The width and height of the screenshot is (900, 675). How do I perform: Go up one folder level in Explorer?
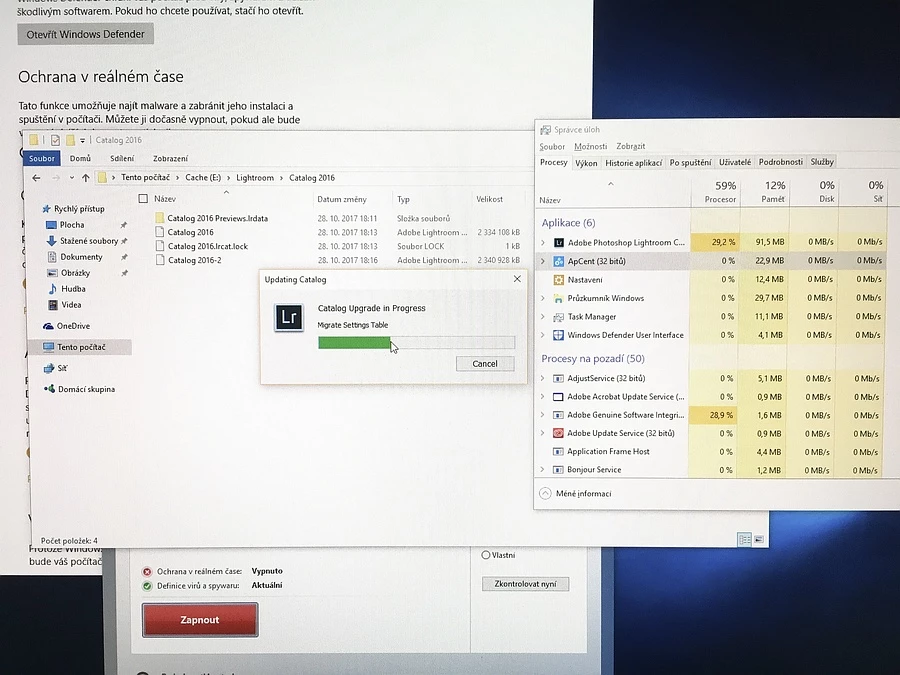[x=86, y=178]
